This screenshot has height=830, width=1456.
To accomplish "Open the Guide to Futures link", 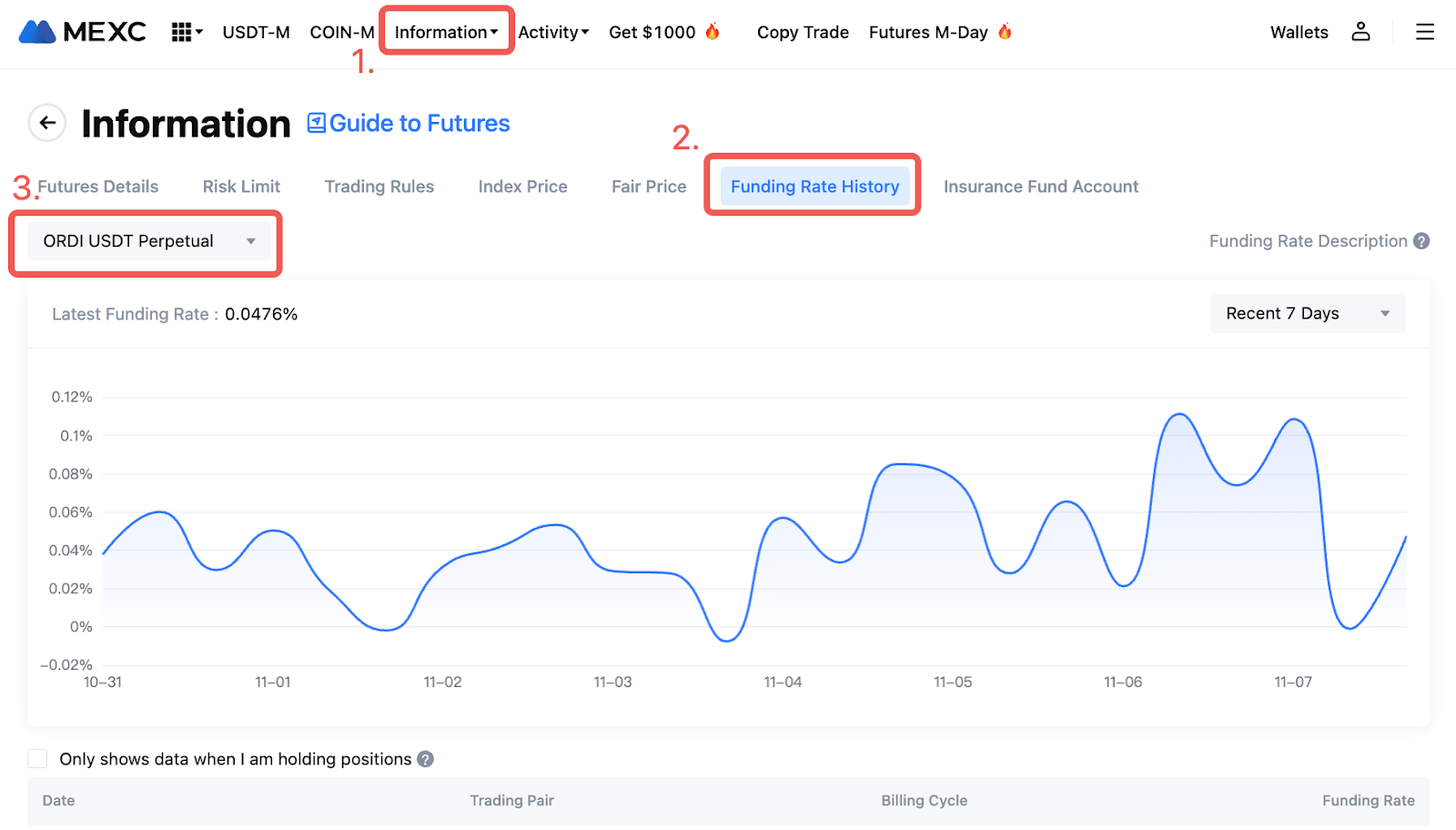I will pyautogui.click(x=420, y=123).
